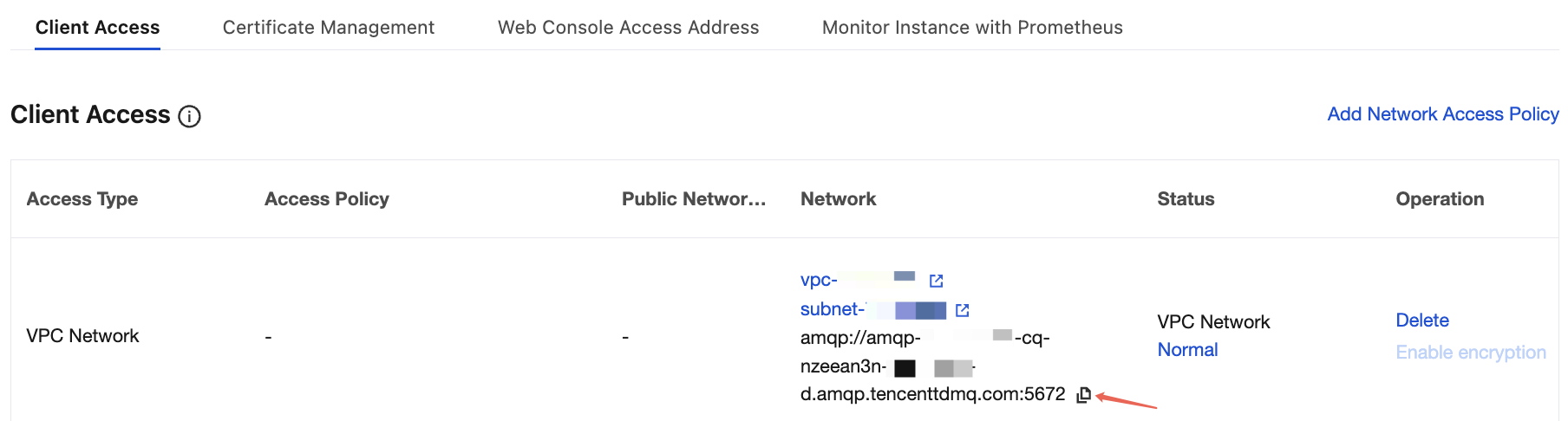Click Add Network Access Policy
1568x421 pixels.
point(1442,114)
